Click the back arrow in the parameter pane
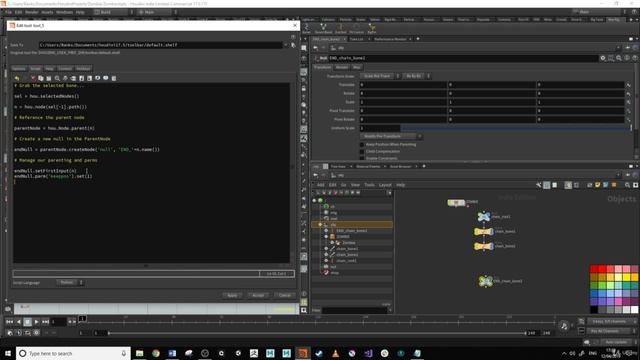640x360 pixels. coord(316,48)
